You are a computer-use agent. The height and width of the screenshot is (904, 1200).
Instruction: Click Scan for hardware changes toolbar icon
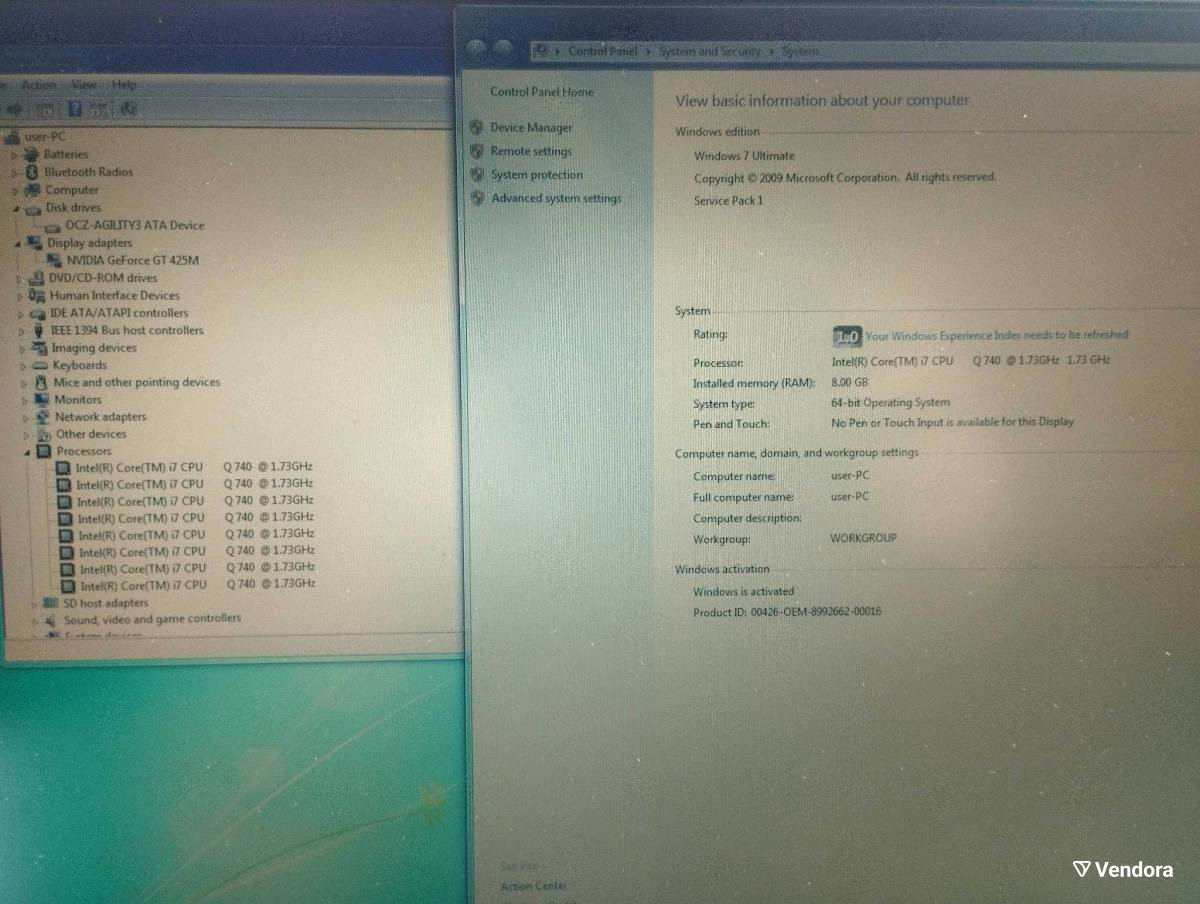[128, 109]
